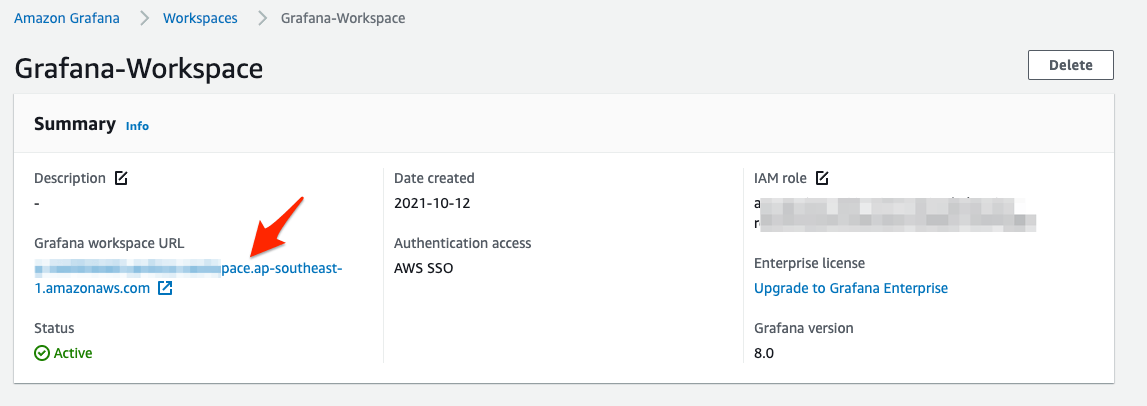This screenshot has height=406, width=1147.
Task: Select the Grafana-Workspace breadcrumb item
Action: pos(343,18)
